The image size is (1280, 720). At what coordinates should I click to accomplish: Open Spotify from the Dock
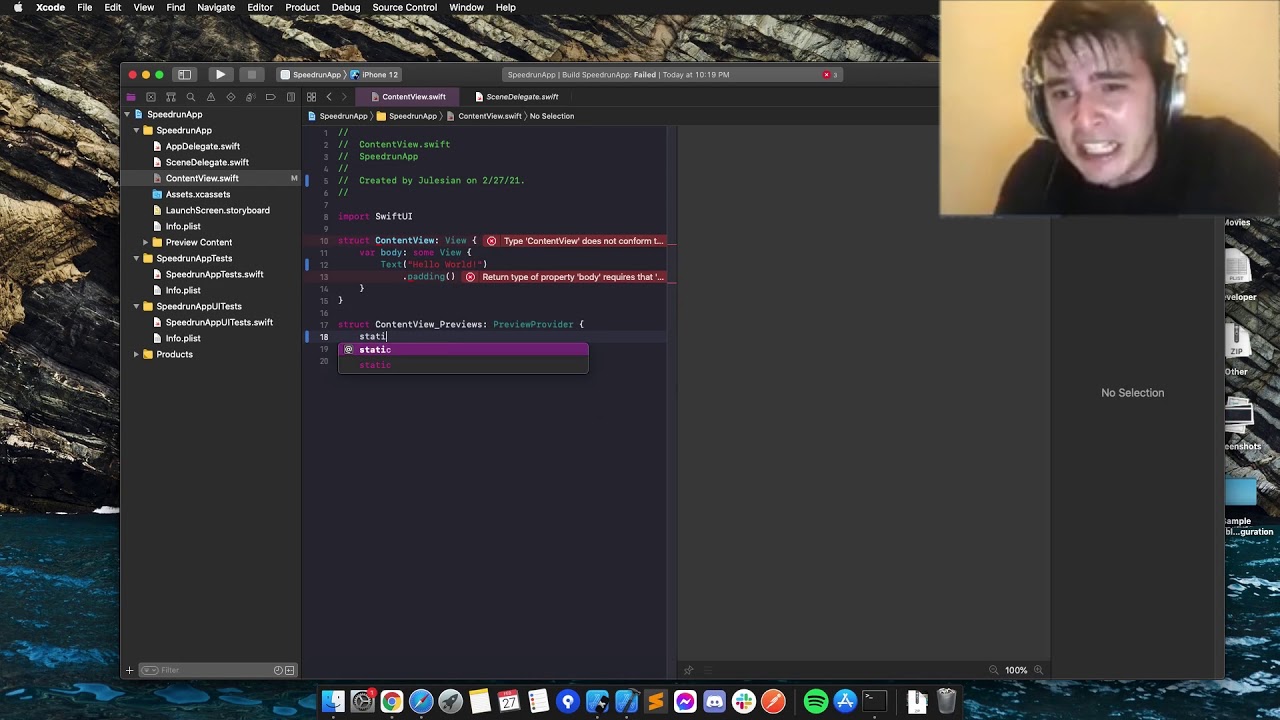point(816,701)
